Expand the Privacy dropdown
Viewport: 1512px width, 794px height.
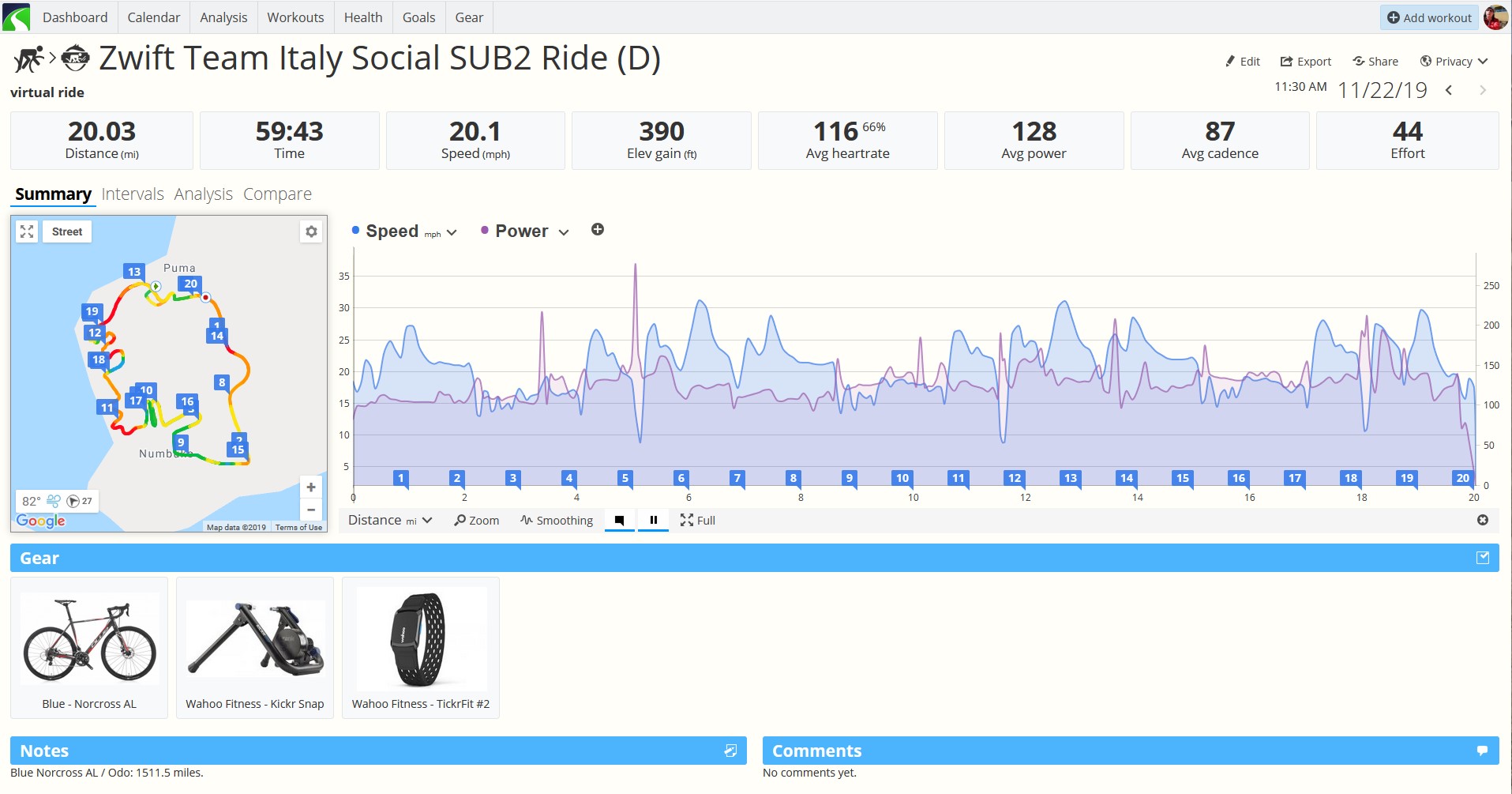pos(1454,62)
